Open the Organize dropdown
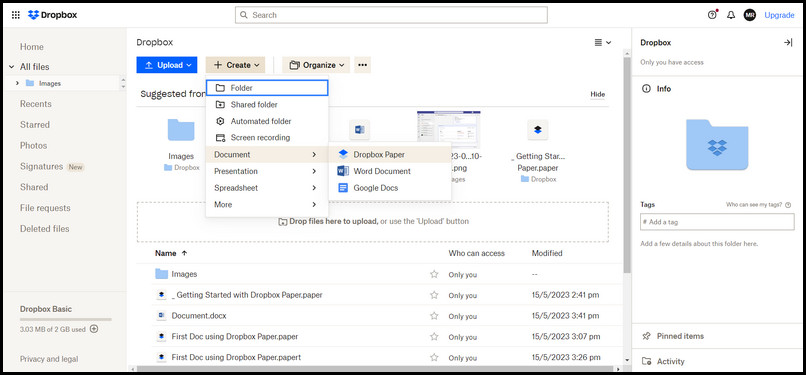Screen dimensions: 806x375 pyautogui.click(x=316, y=65)
